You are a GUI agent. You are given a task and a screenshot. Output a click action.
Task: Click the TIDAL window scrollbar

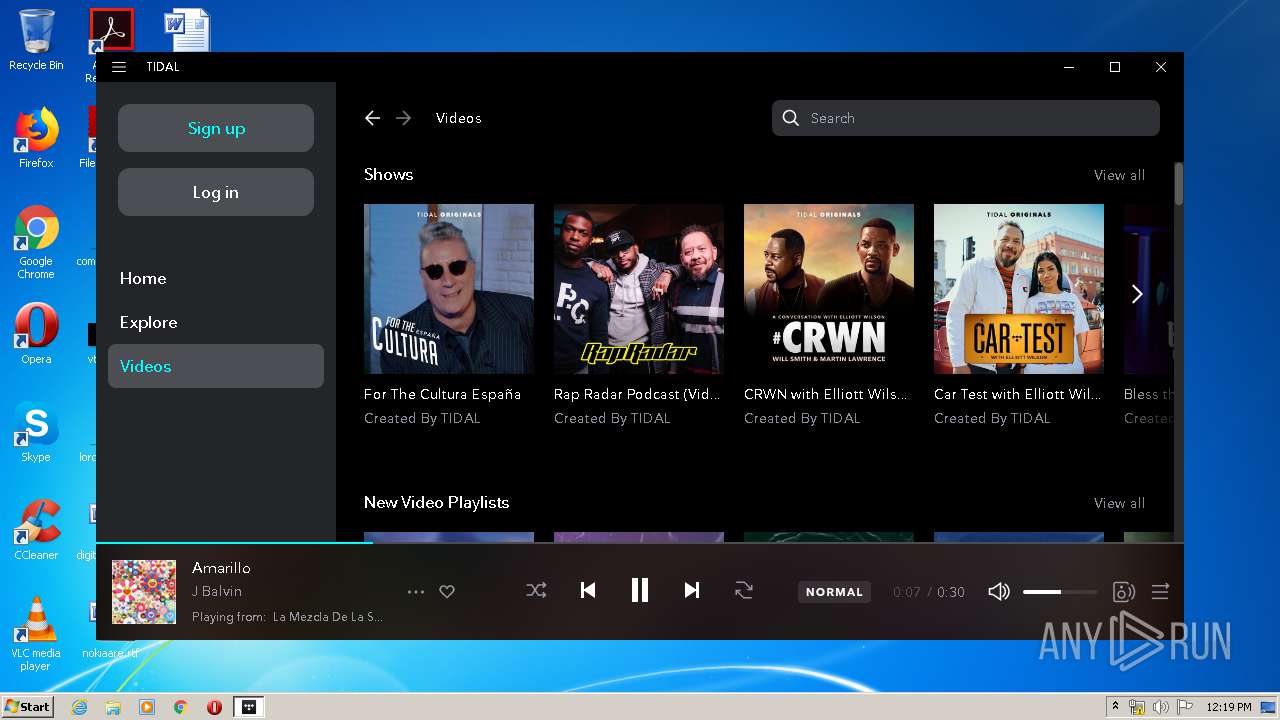point(1178,184)
